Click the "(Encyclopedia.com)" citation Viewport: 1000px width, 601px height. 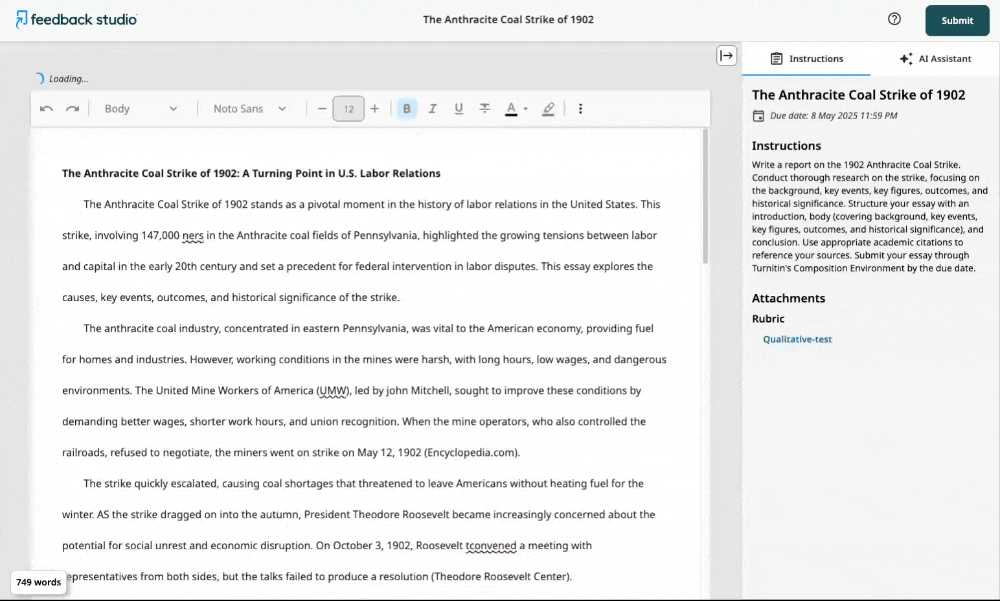(472, 453)
